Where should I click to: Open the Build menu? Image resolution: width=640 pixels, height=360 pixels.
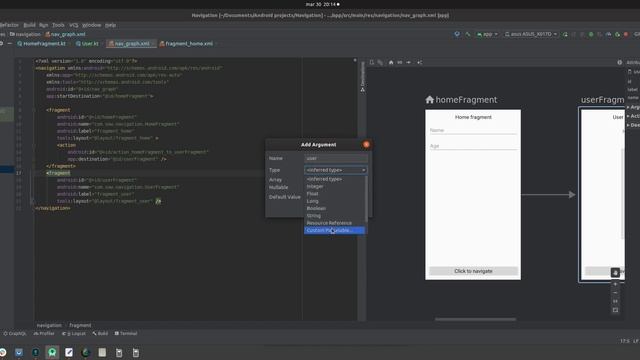pos(29,25)
